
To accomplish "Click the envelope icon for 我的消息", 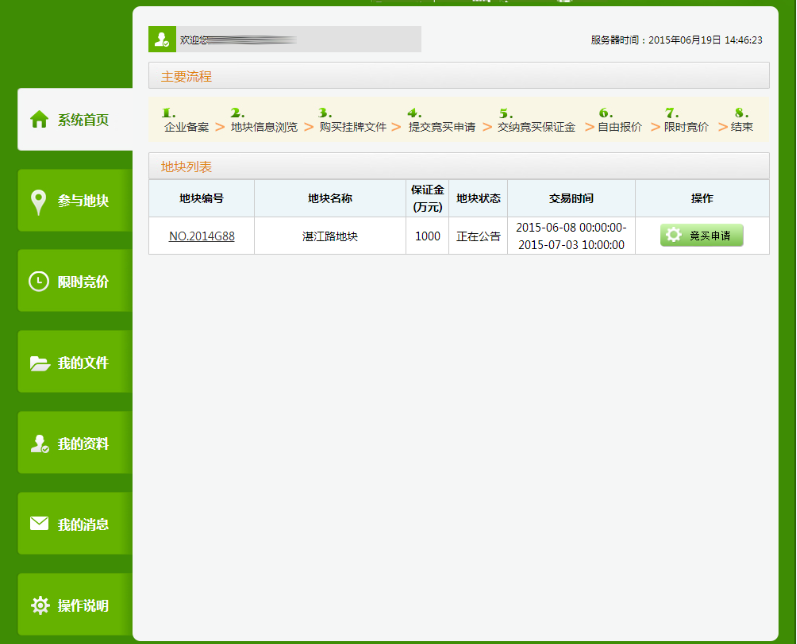I will coord(39,524).
